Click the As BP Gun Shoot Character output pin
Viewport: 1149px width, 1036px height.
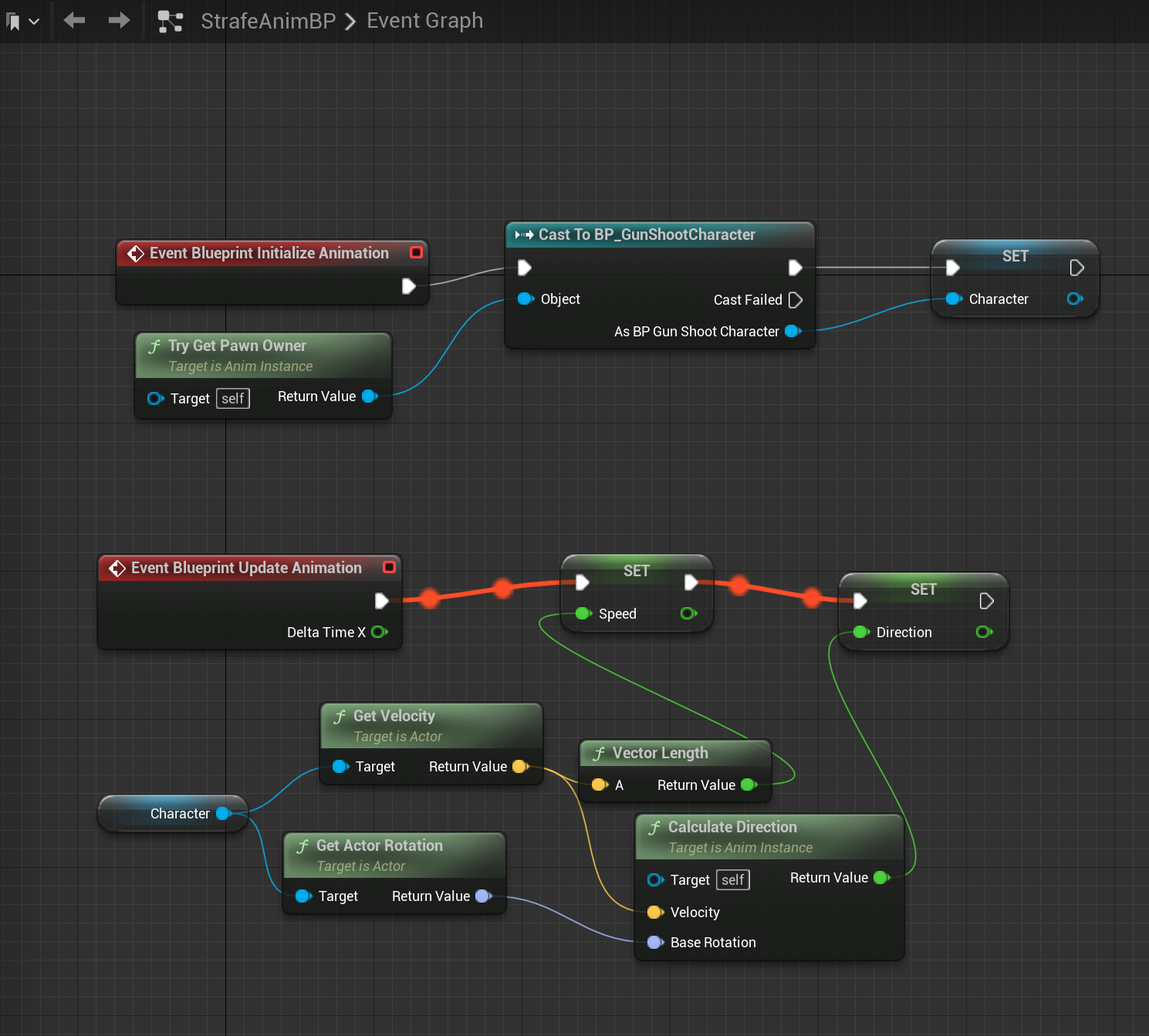pyautogui.click(x=792, y=331)
